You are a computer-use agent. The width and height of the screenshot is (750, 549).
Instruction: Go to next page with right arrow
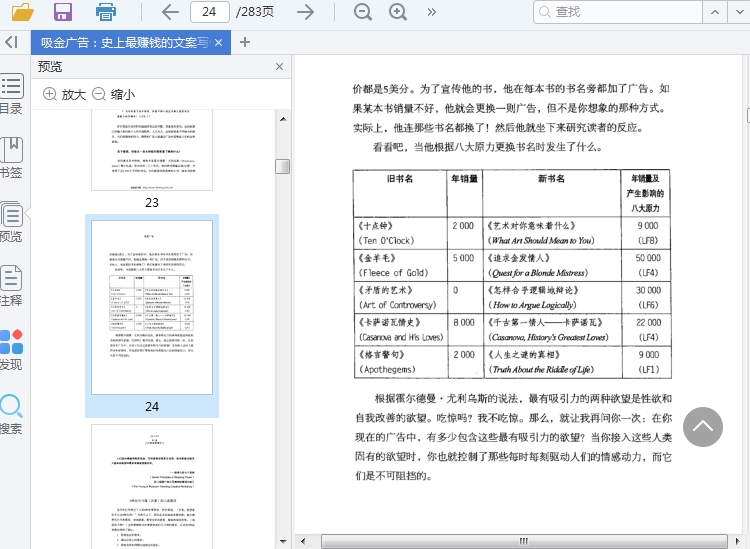pos(306,12)
